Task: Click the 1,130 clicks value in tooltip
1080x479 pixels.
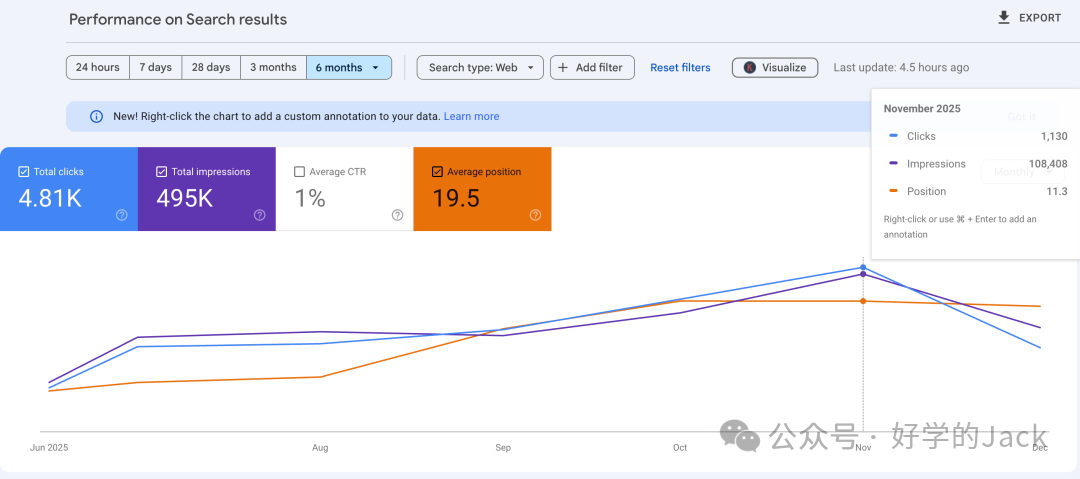Action: pos(1055,136)
